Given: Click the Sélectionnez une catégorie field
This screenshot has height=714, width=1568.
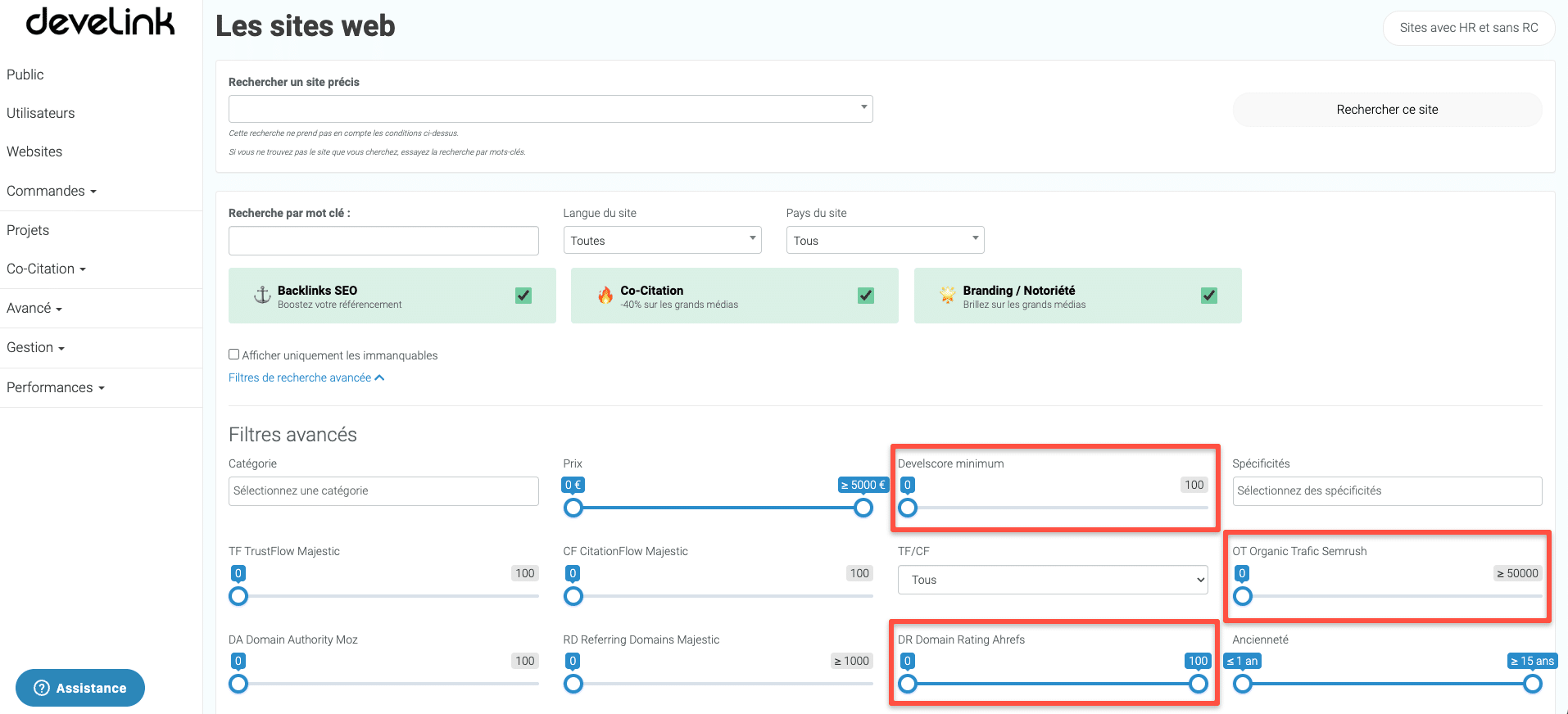Looking at the screenshot, I should 383,490.
